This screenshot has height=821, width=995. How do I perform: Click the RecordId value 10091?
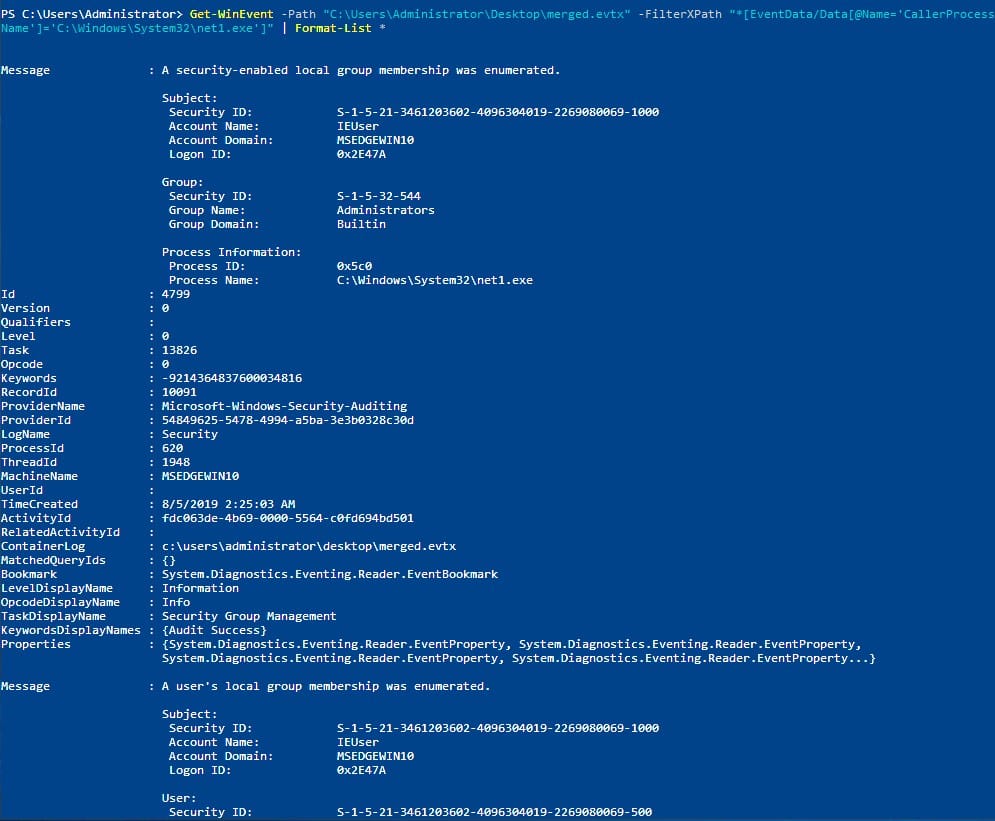tap(179, 392)
